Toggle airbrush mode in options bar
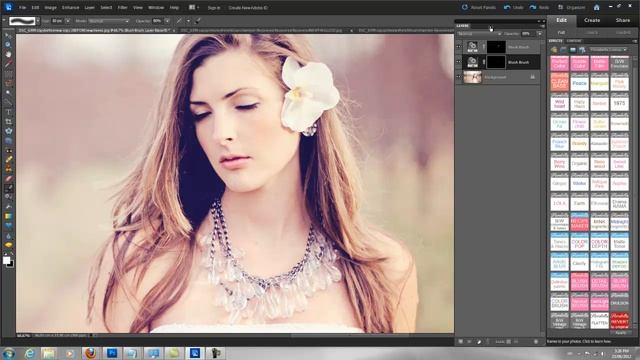The width and height of the screenshot is (640, 360). [x=179, y=20]
